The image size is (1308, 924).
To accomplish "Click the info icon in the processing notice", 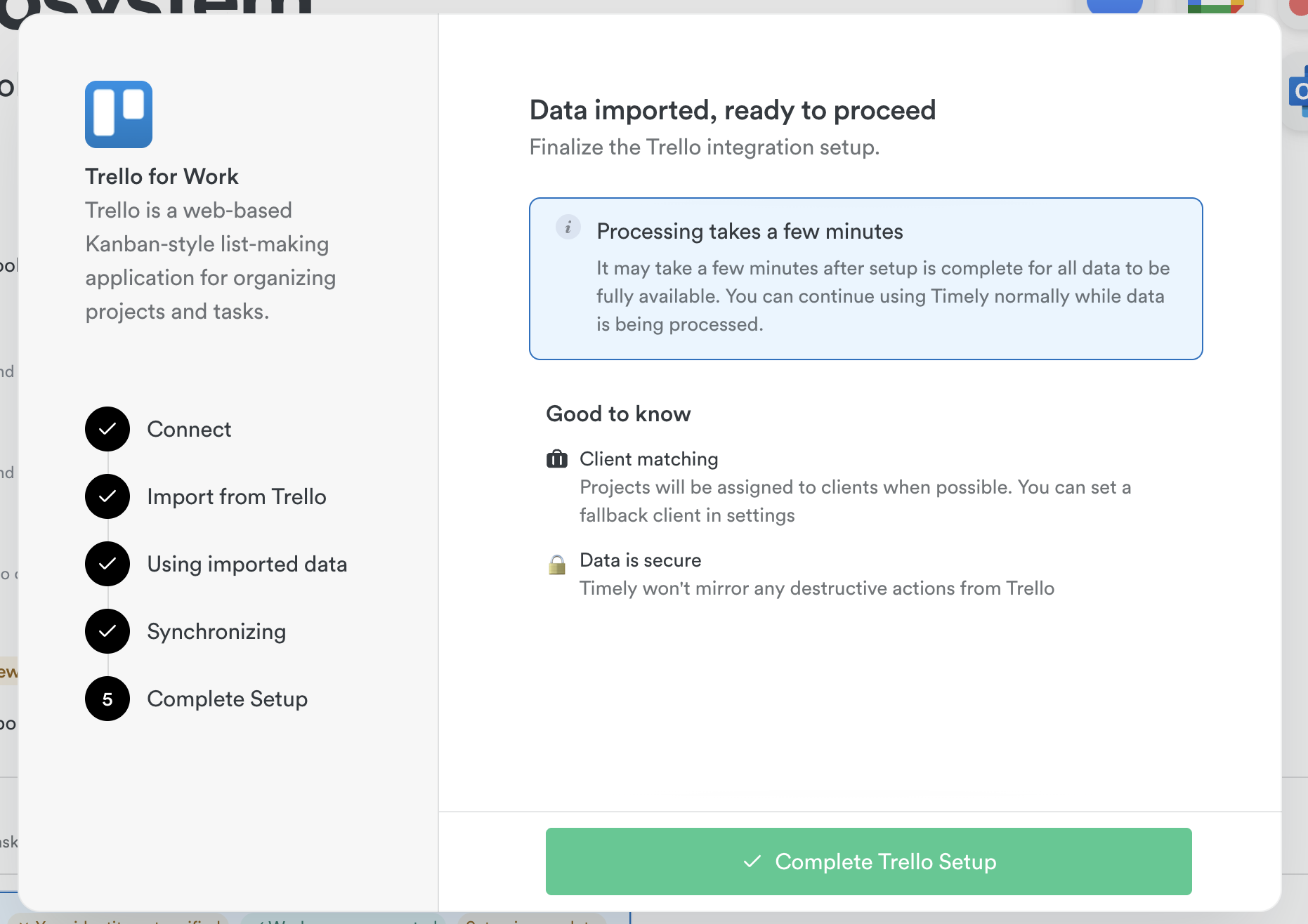I will 568,227.
